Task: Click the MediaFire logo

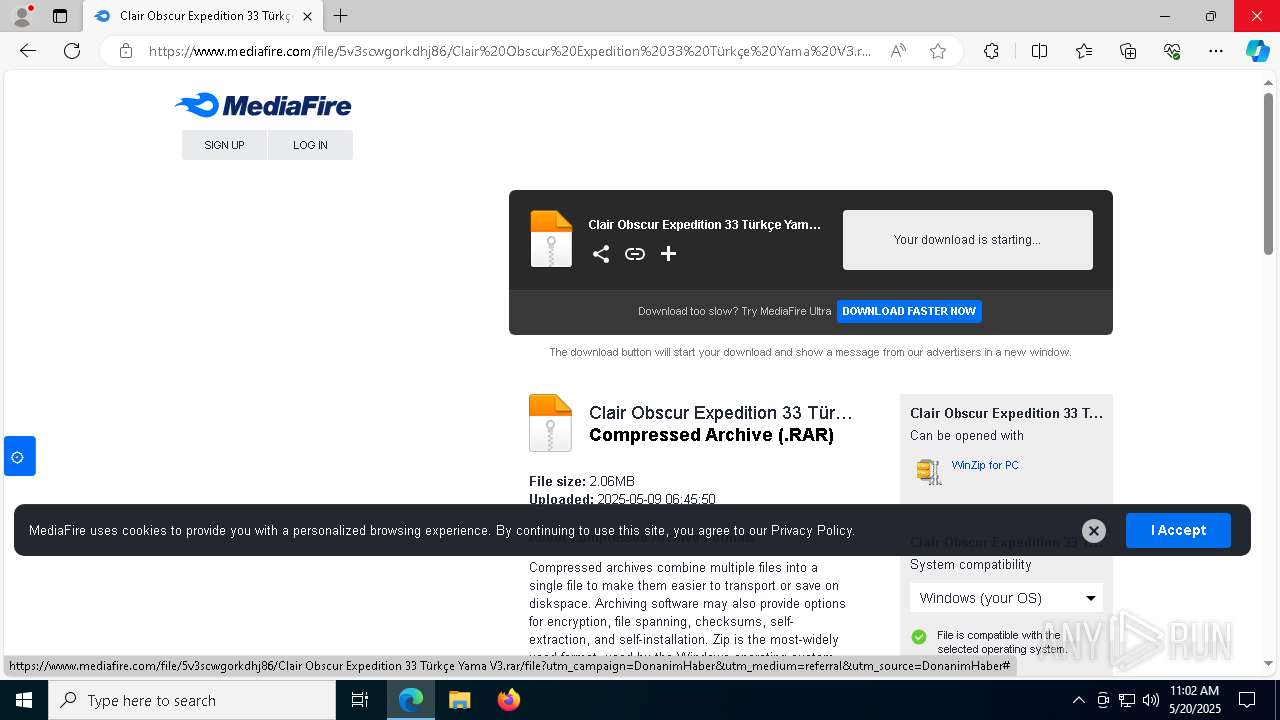Action: pyautogui.click(x=263, y=105)
